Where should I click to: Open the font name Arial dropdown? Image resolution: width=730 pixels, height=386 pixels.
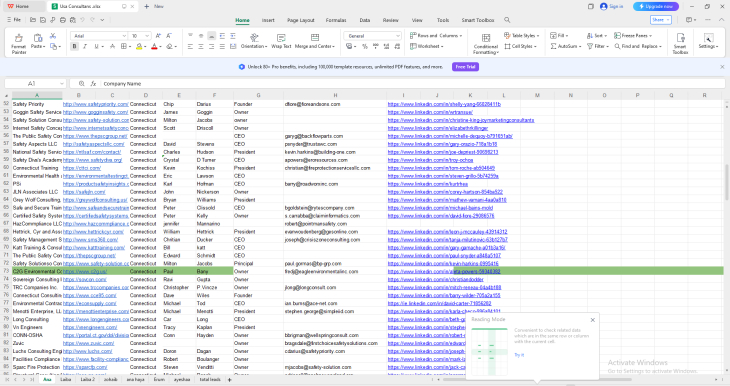pyautogui.click(x=124, y=36)
